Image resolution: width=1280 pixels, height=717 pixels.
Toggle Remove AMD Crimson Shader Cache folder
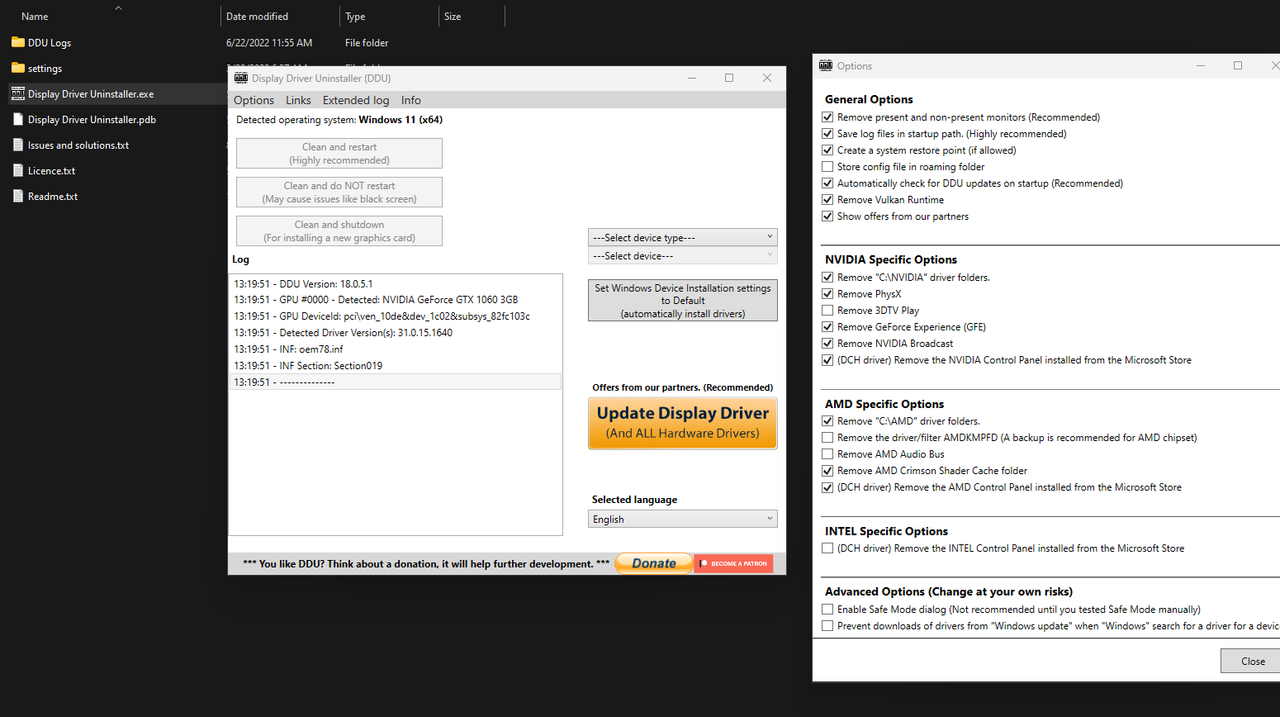coord(827,471)
